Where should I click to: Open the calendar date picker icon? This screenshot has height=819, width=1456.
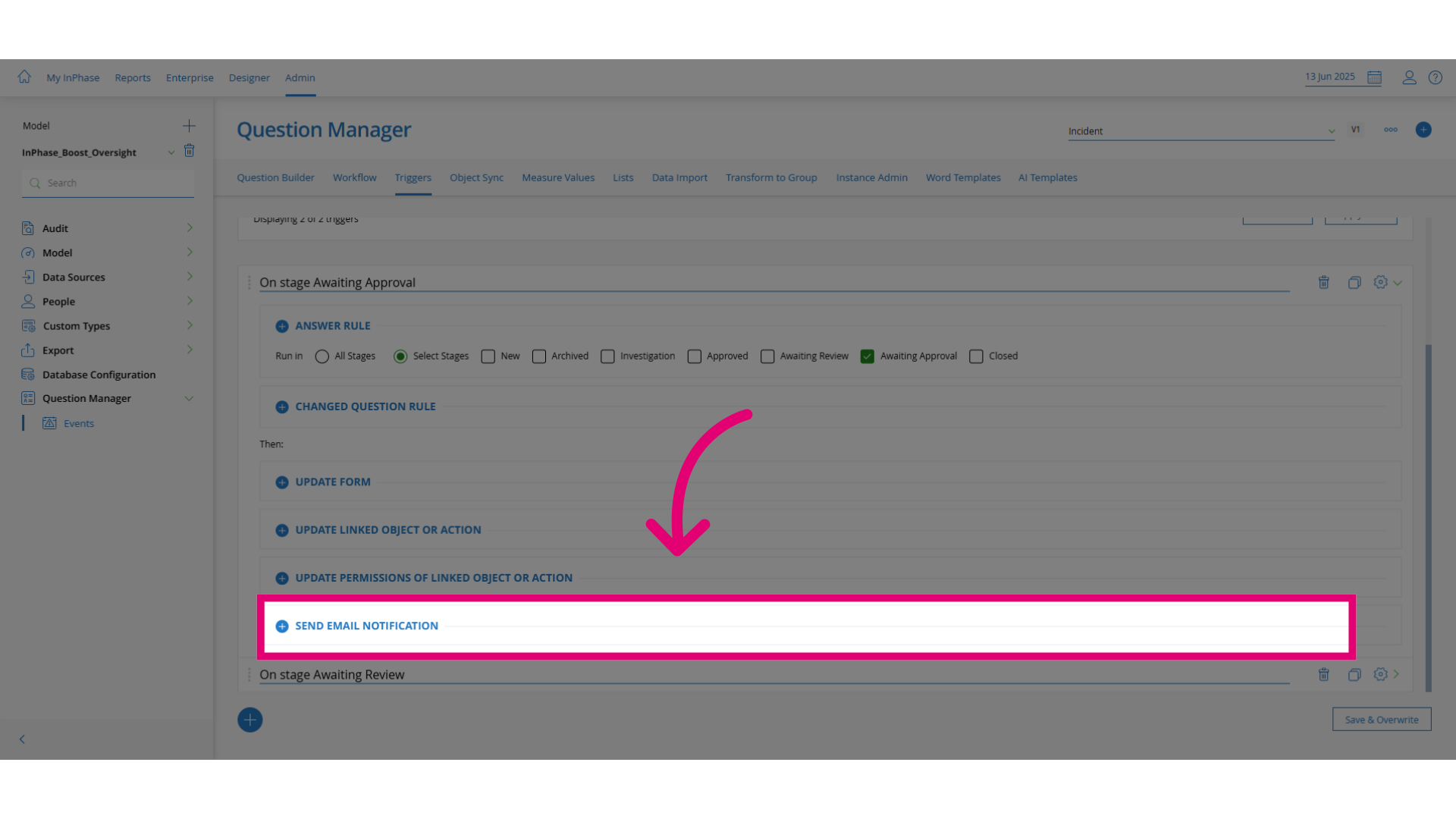click(1374, 77)
